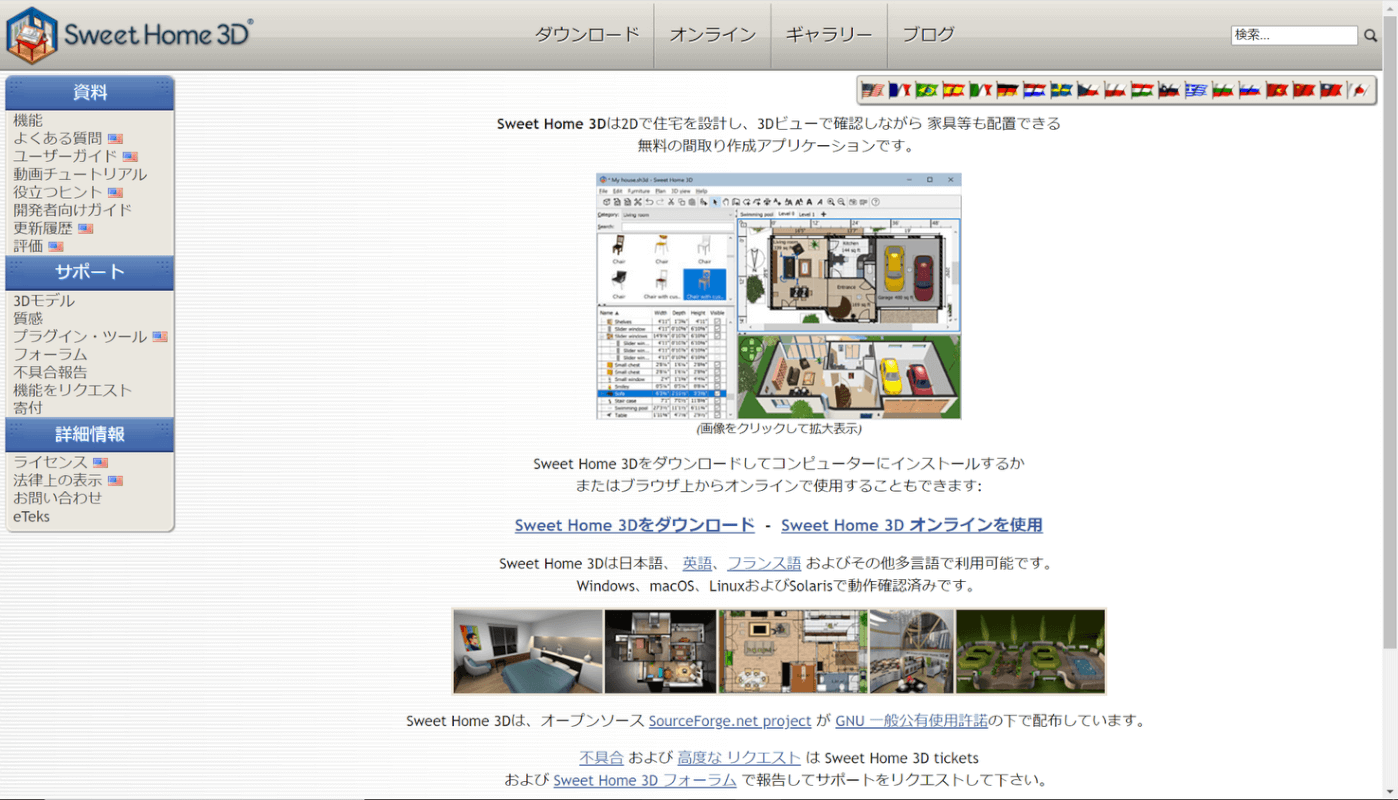The width and height of the screenshot is (1398, 800).
Task: Open 役立つヒント in the sidebar
Action: point(58,192)
